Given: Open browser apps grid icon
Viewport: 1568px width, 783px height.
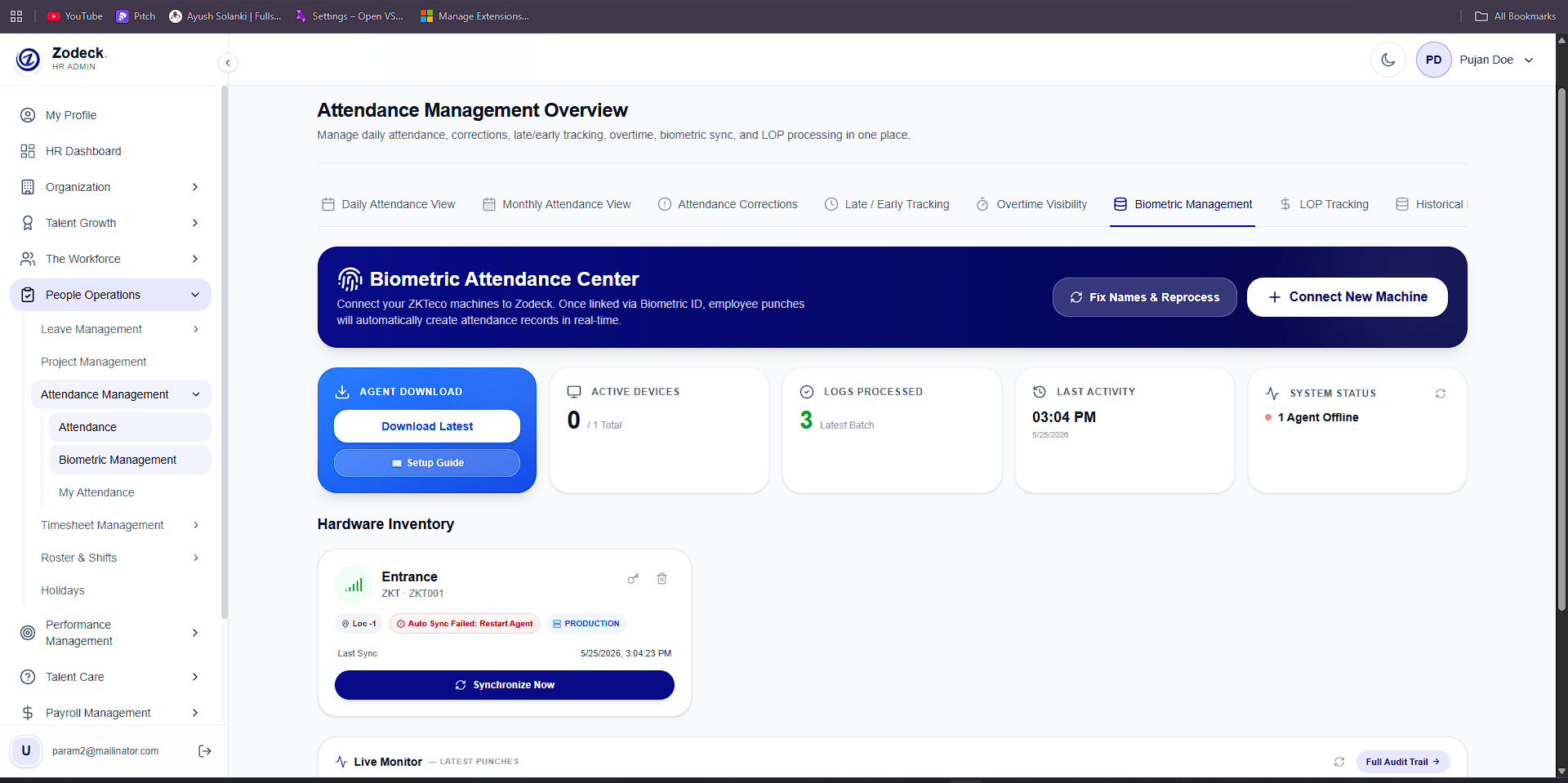Looking at the screenshot, I should click(16, 16).
